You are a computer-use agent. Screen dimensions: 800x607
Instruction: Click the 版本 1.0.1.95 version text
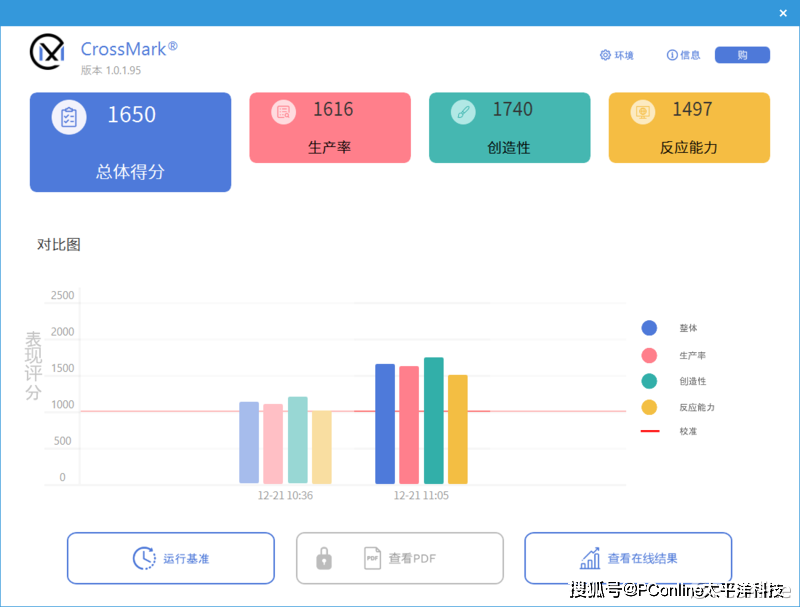(111, 70)
